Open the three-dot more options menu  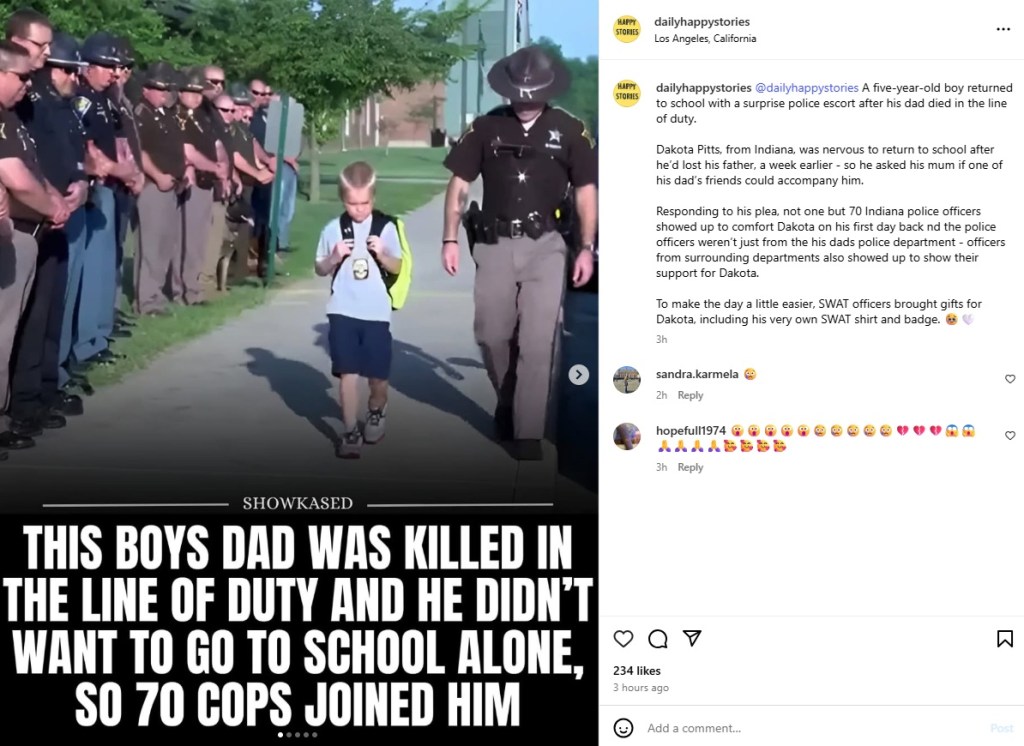point(1003,29)
